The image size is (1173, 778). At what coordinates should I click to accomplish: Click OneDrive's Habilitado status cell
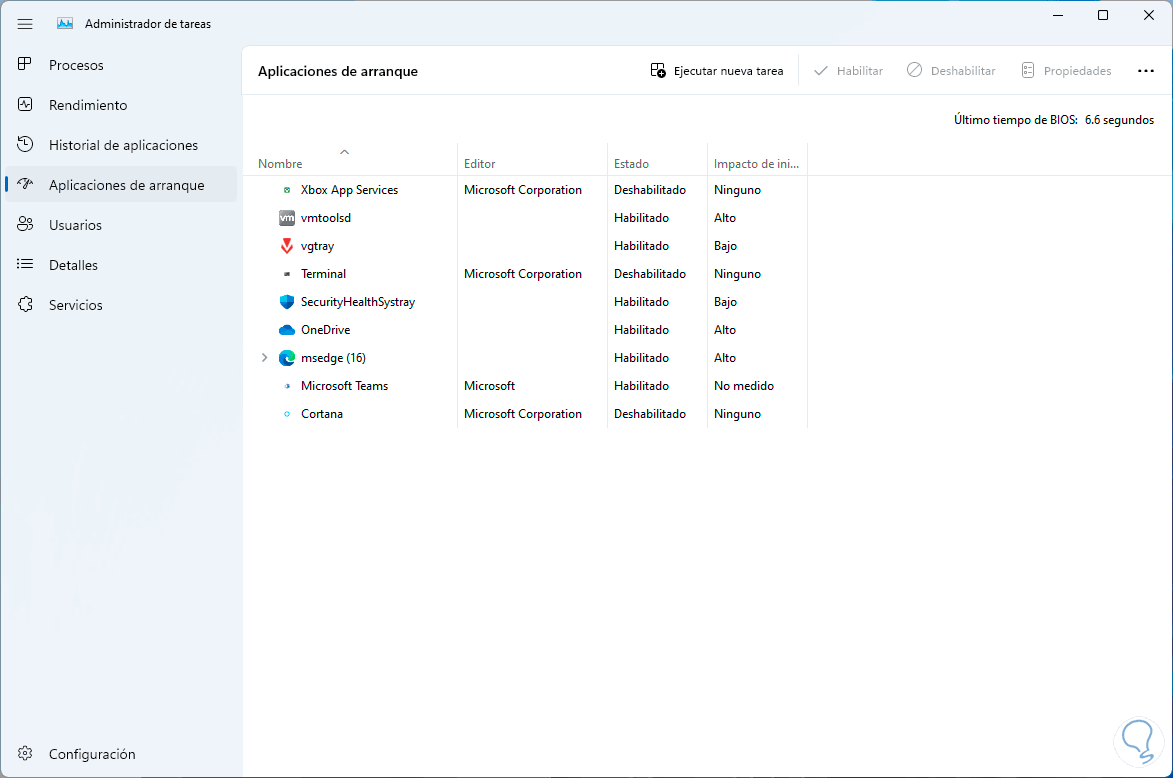pos(641,330)
